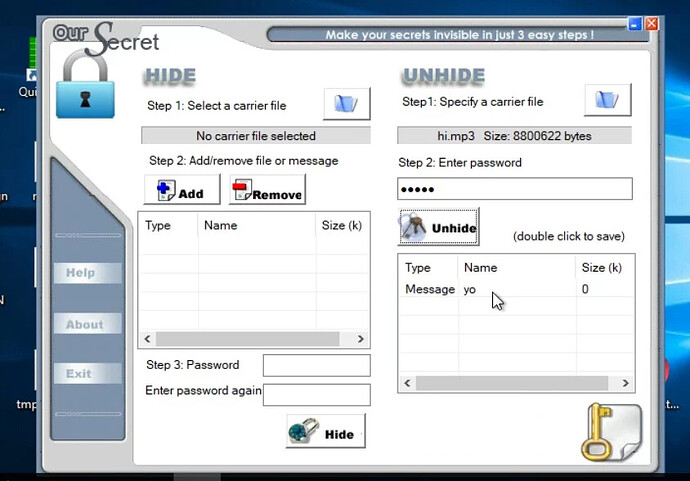Open carrier file browser in Hide section
The image size is (690, 481).
346,103
